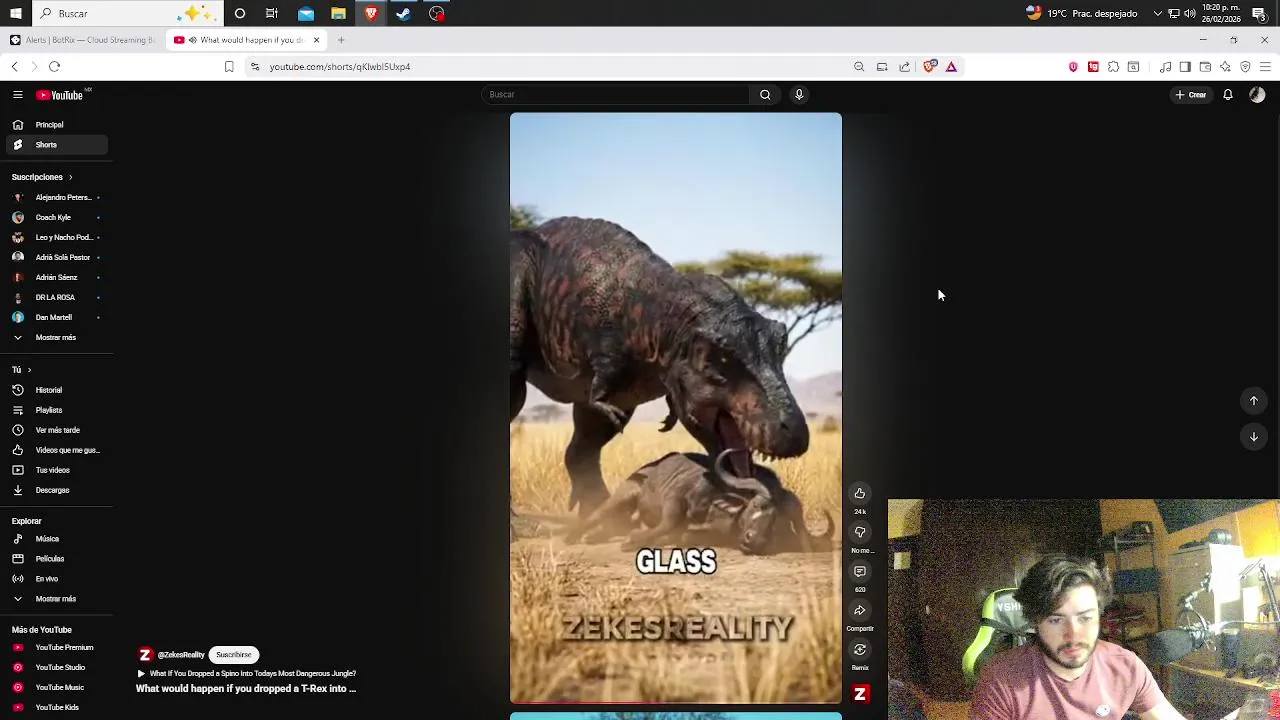Open the Short's comments panel
Screen dimensions: 1280x720
(859, 571)
